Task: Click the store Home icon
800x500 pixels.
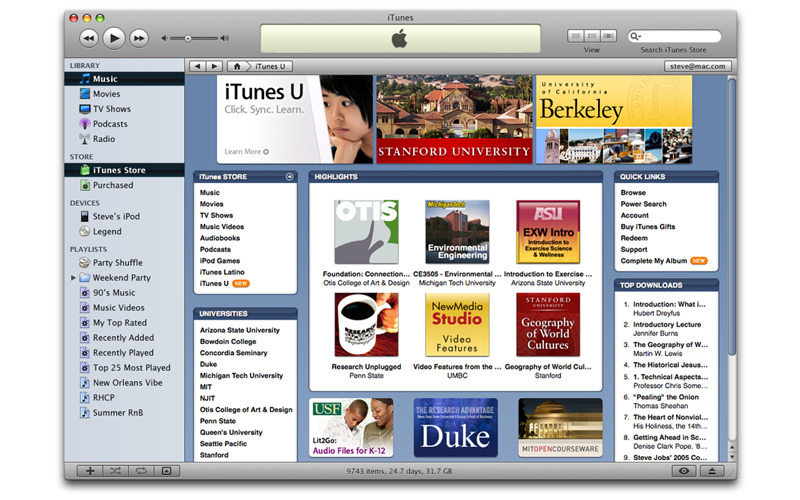Action: (237, 66)
